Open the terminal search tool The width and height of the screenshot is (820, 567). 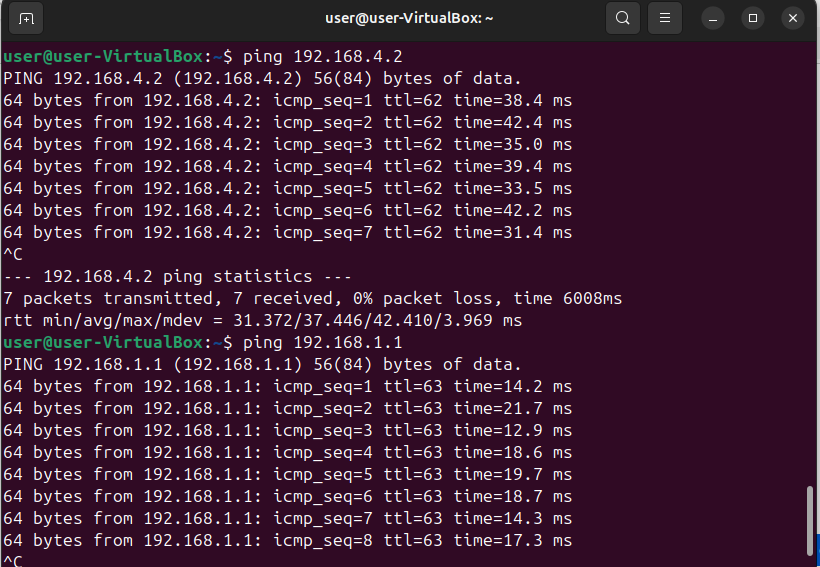[622, 18]
